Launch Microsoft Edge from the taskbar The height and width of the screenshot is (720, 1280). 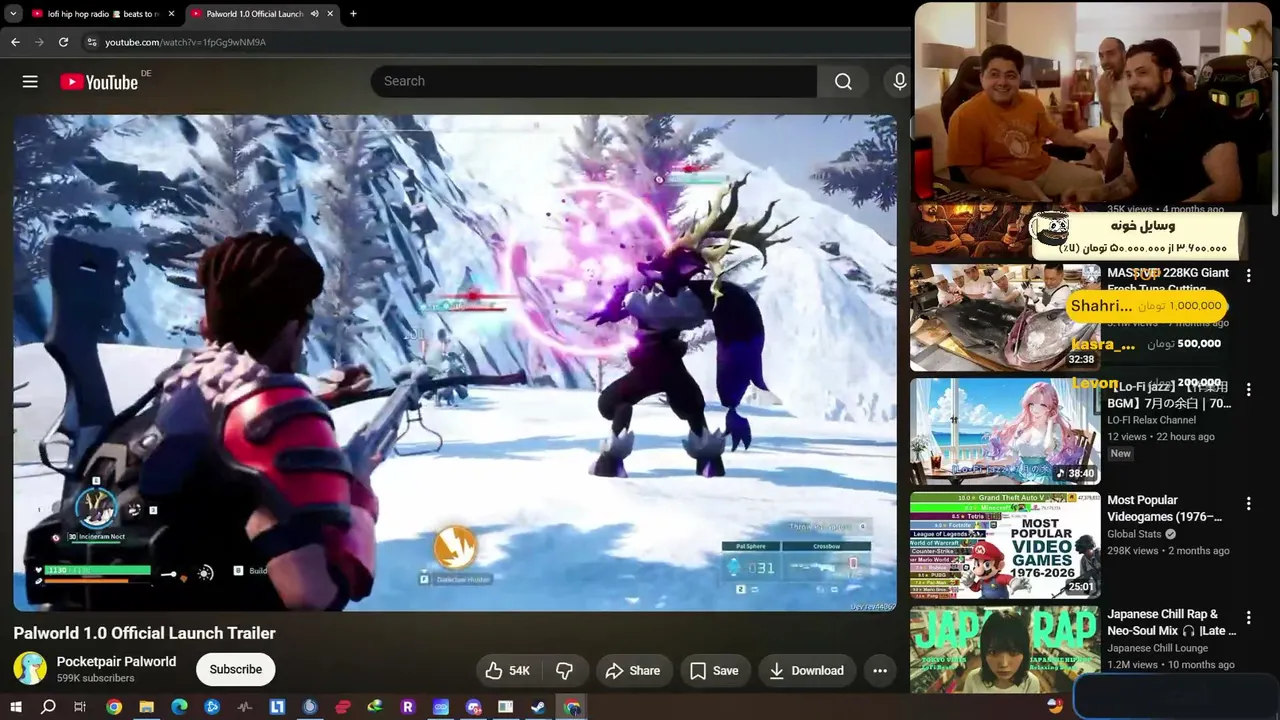[x=179, y=707]
